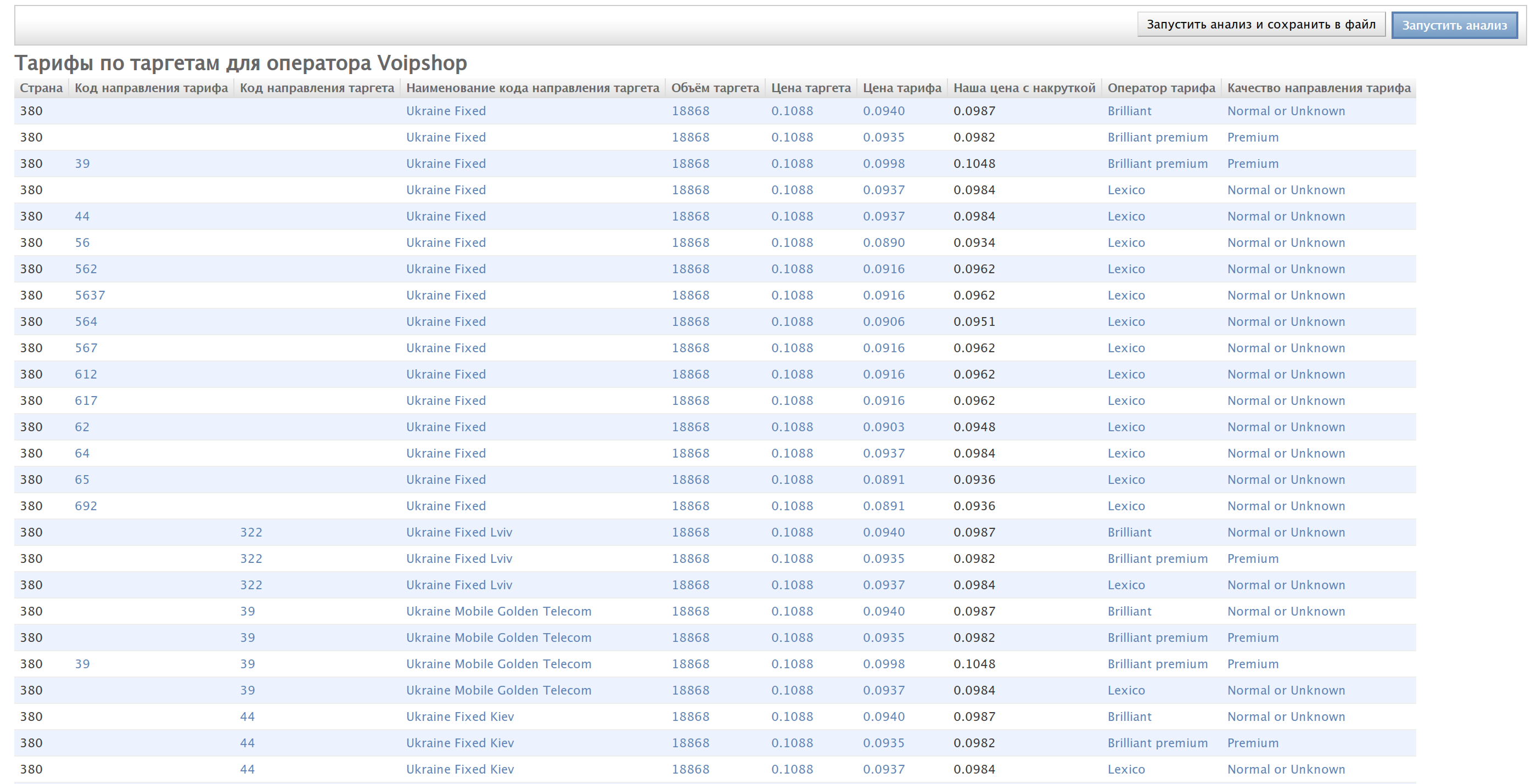Image resolution: width=1537 pixels, height=784 pixels.
Task: Click "Качество направления тарифа" column header
Action: (x=1319, y=88)
